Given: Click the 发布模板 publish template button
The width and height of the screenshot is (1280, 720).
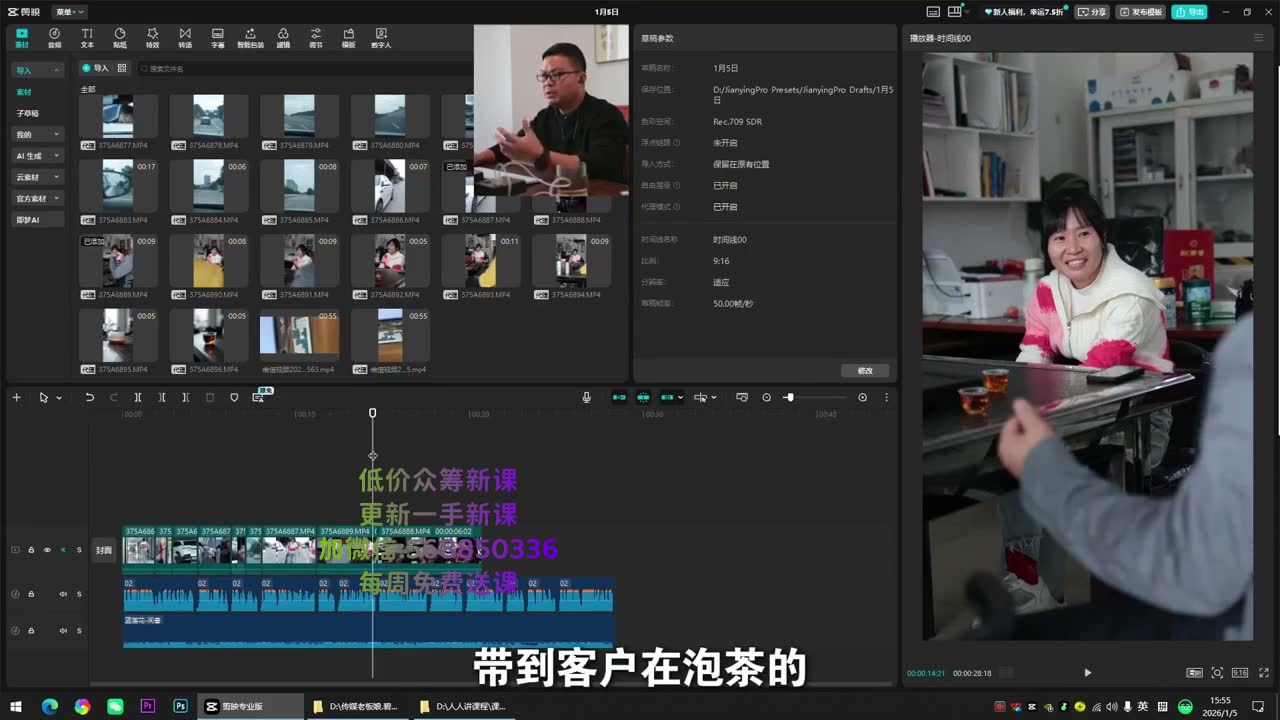Looking at the screenshot, I should [1141, 12].
